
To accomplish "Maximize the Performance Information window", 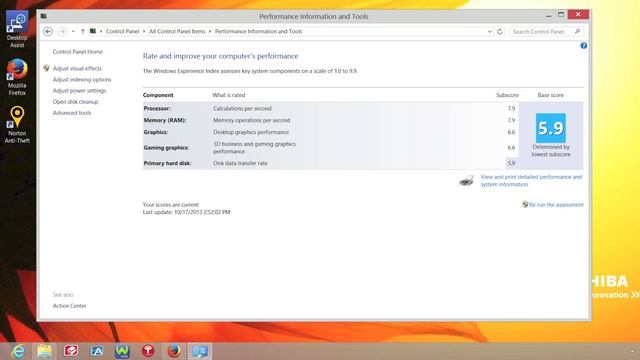I will 561,15.
